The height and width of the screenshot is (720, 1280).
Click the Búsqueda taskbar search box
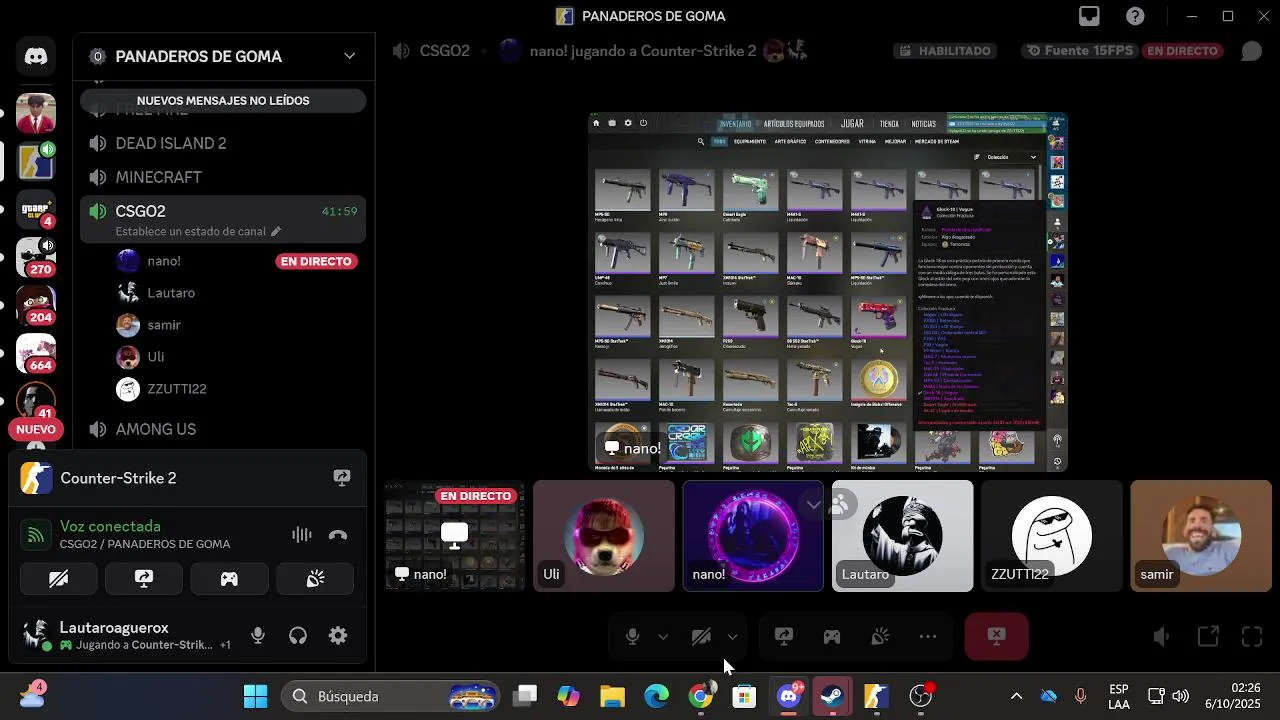(391, 696)
